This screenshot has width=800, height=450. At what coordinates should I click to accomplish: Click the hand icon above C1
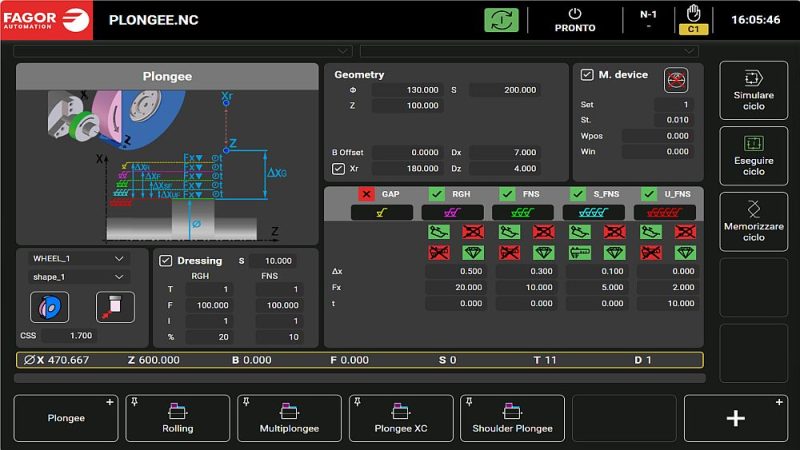coord(693,13)
